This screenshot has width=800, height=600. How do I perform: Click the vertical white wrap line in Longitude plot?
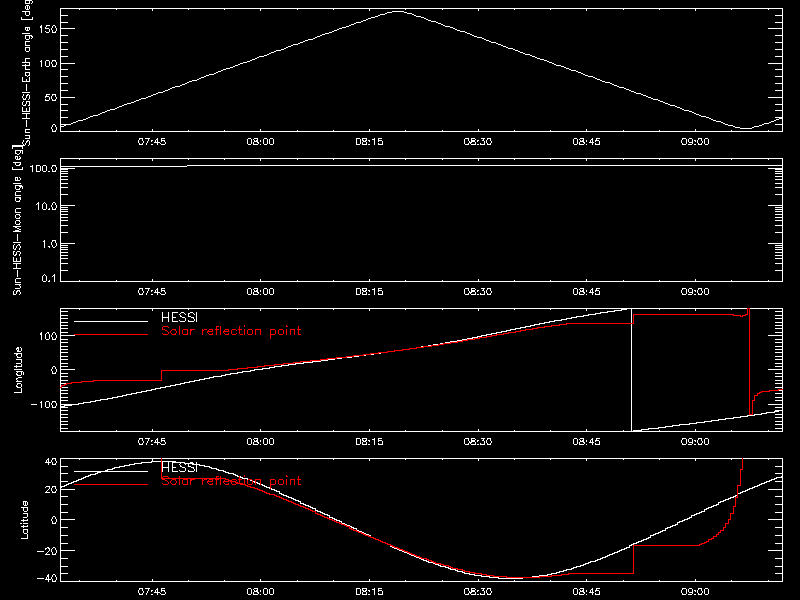point(632,370)
